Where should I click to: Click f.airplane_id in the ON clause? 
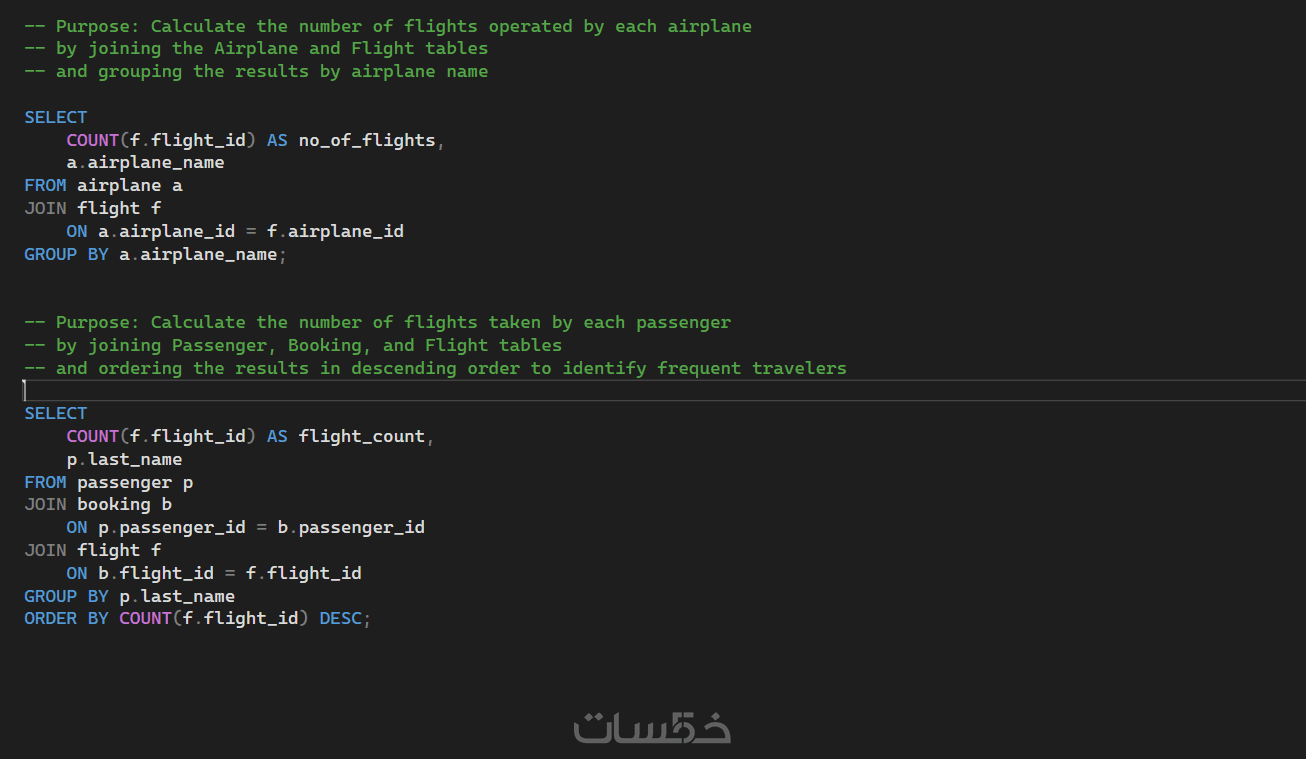tap(335, 231)
